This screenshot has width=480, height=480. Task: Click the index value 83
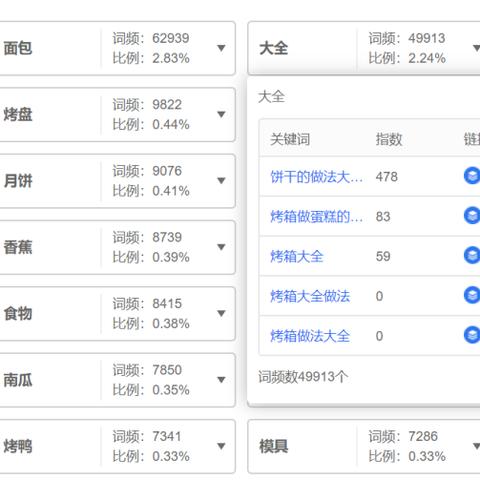[x=383, y=217]
